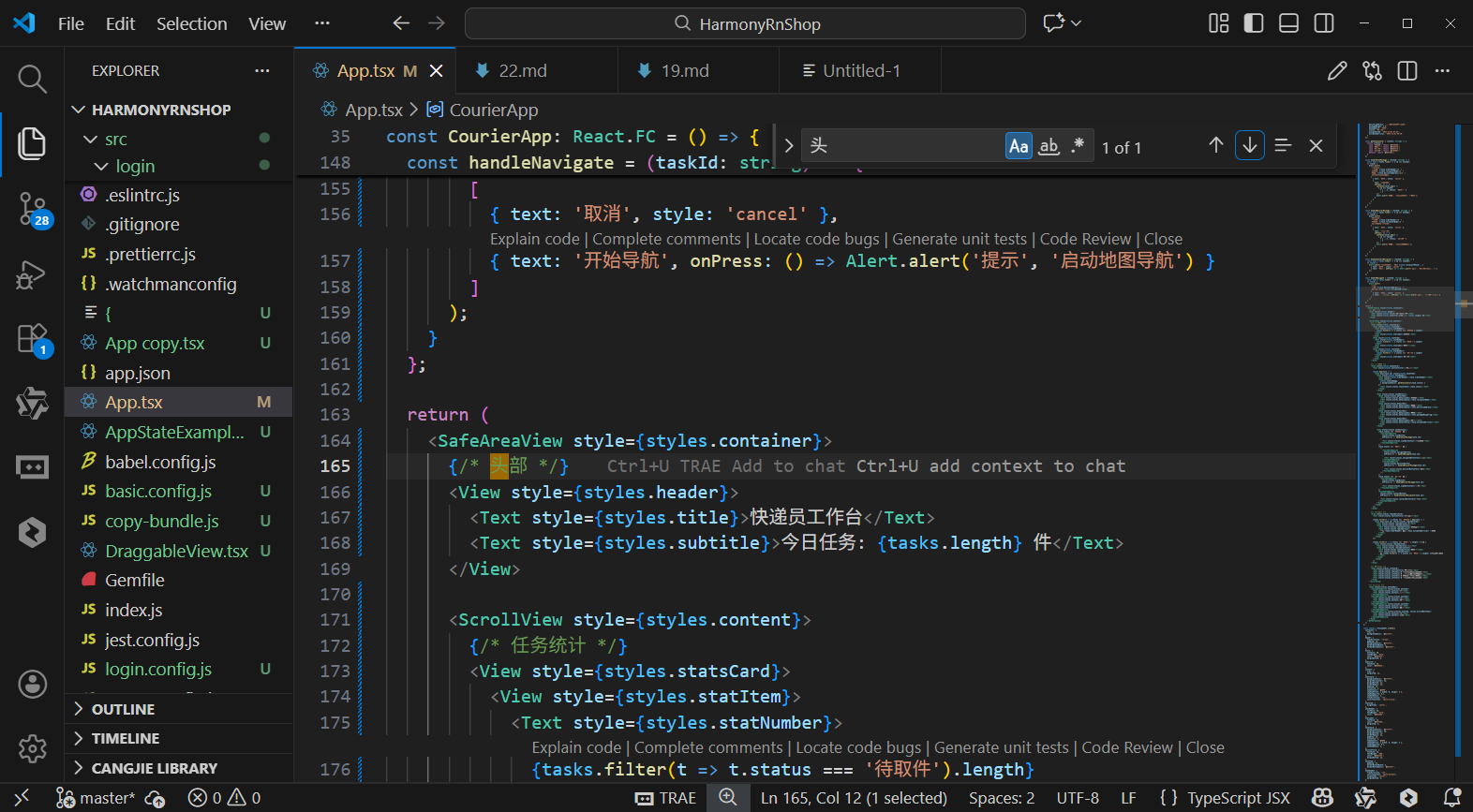Toggle Match Case in find widget
The height and width of the screenshot is (812, 1473).
(1019, 146)
